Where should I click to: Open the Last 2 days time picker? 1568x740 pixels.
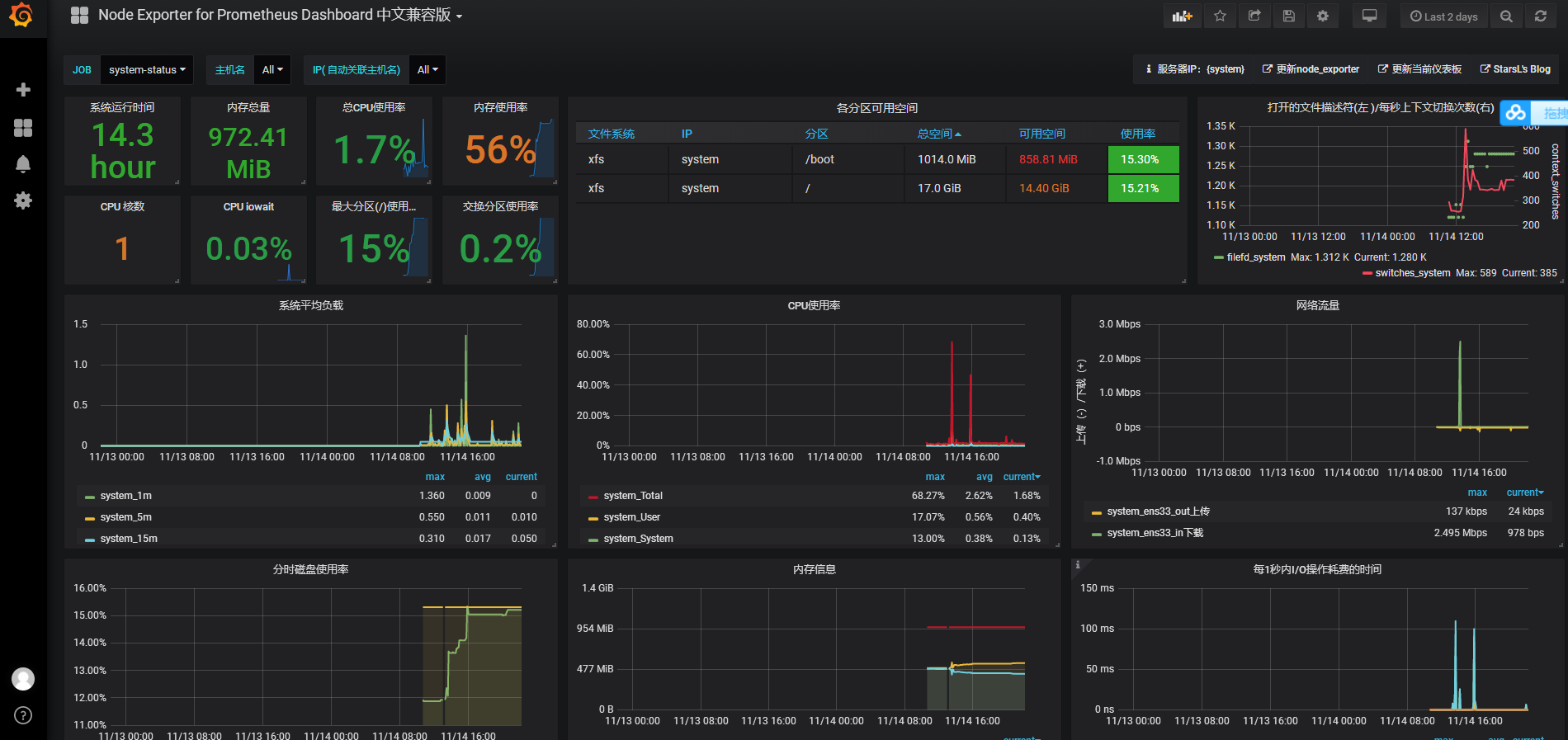[x=1443, y=16]
